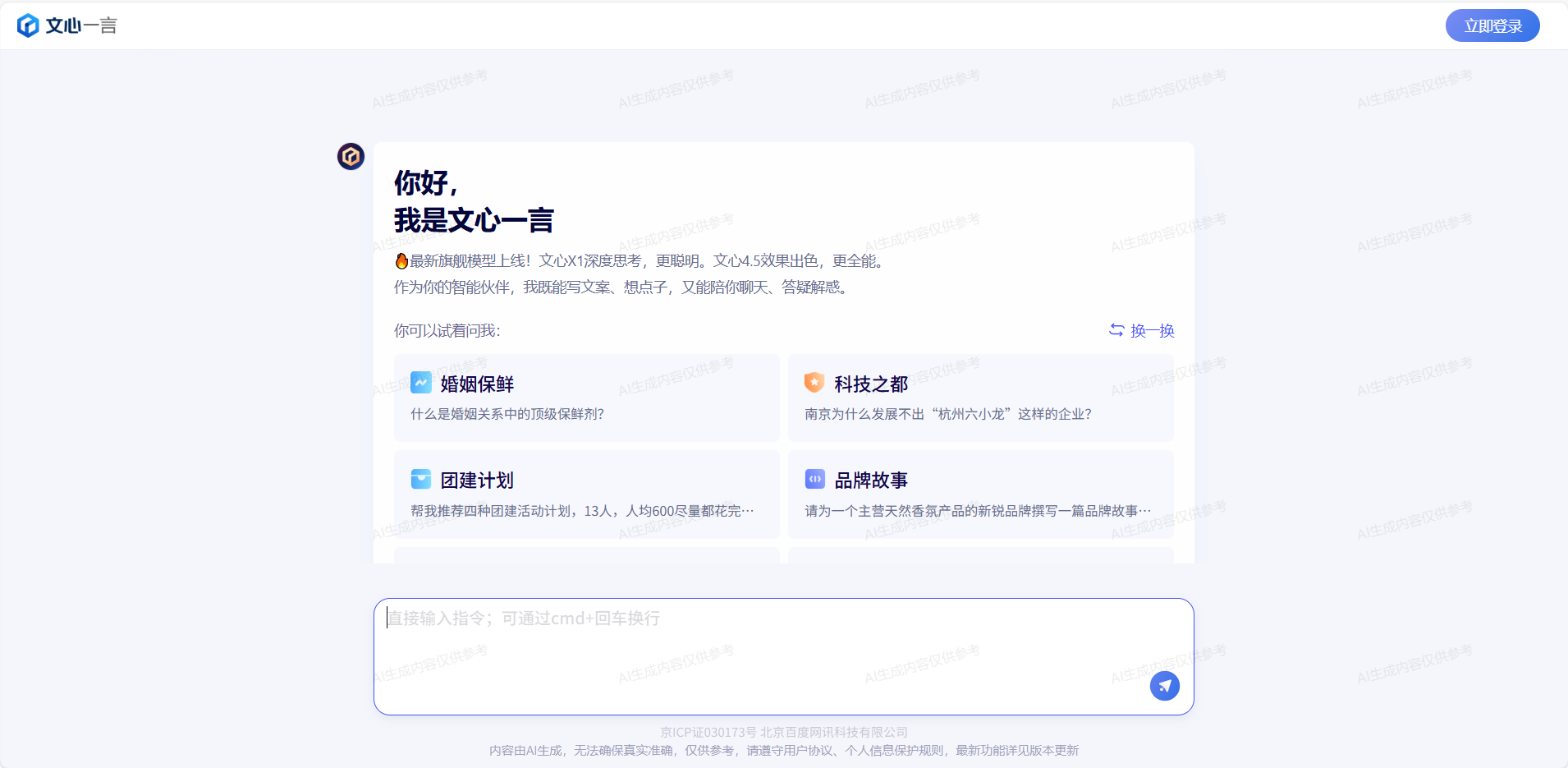Viewport: 1568px width, 768px height.
Task: Click the speaker icon on 品牌故事 card
Action: click(814, 479)
